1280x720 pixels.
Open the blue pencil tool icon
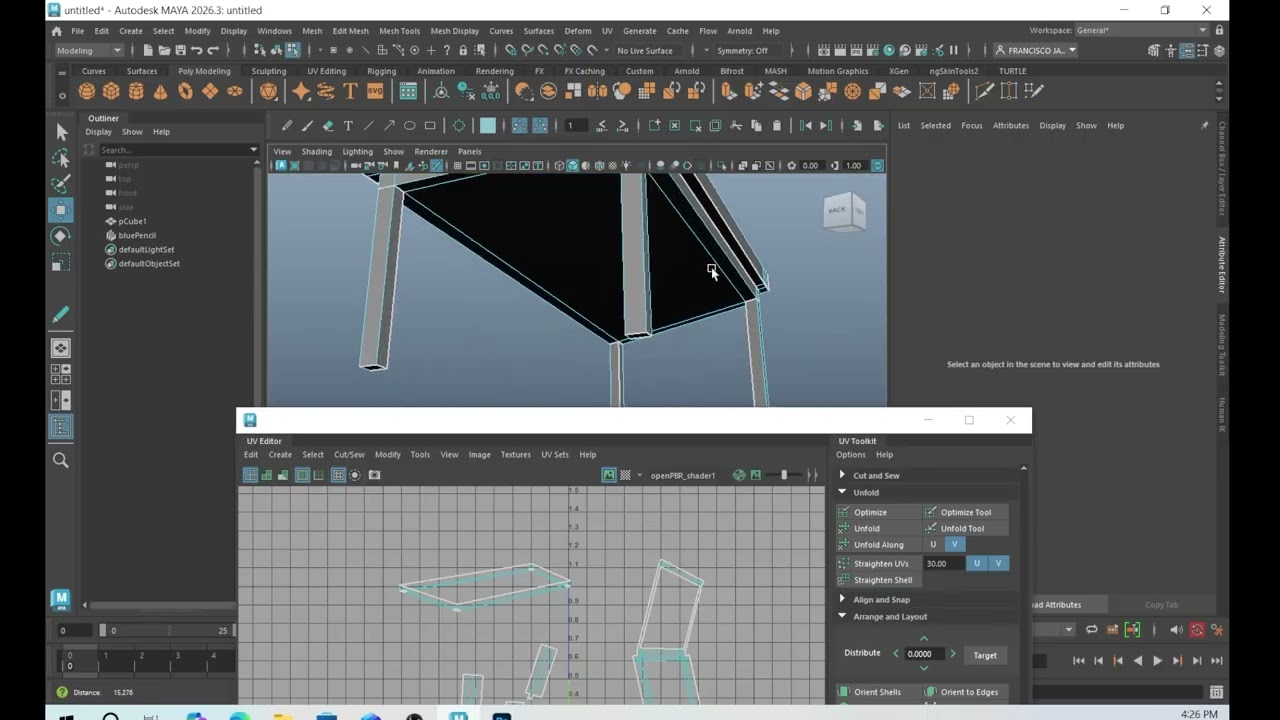pos(61,315)
